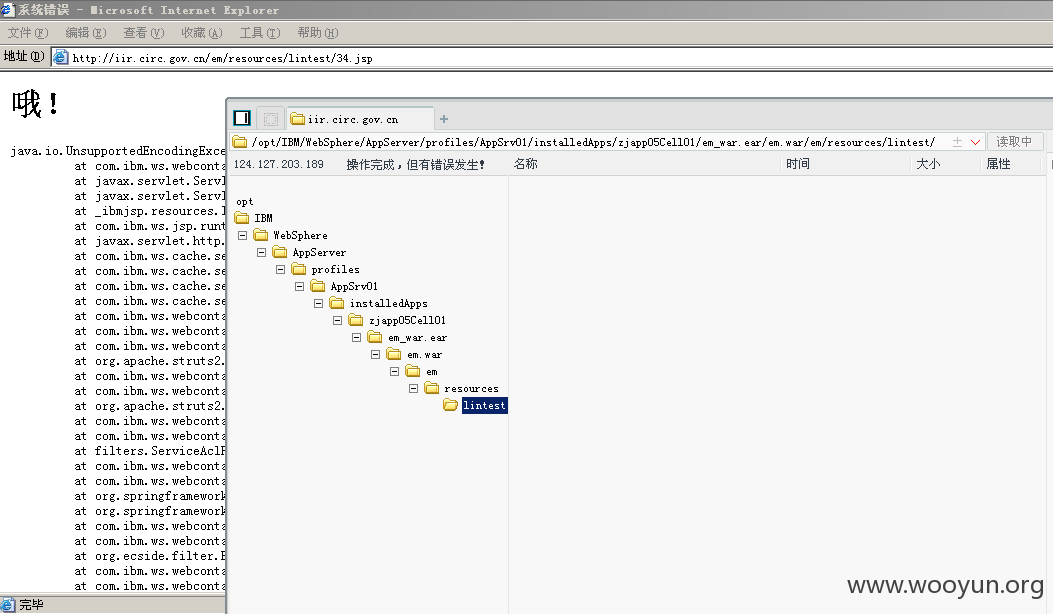Sort by 大小 column header
Viewport: 1053px width, 614px height.
point(928,164)
